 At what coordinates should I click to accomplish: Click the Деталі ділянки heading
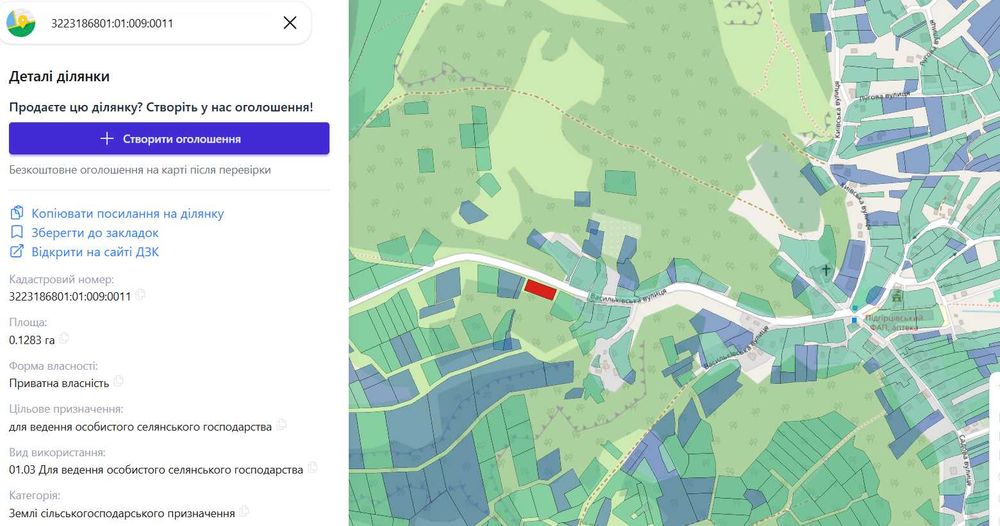point(59,77)
